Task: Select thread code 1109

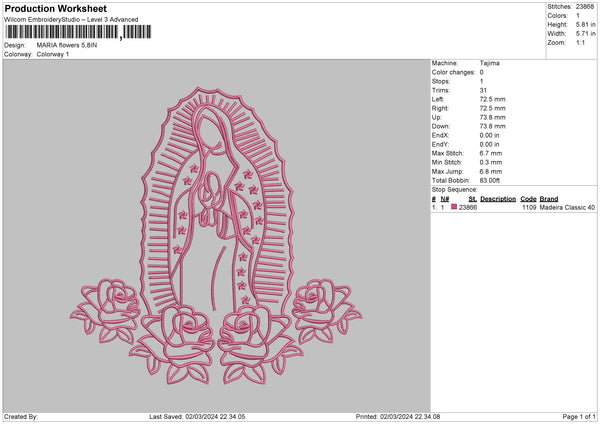Action: tap(529, 207)
